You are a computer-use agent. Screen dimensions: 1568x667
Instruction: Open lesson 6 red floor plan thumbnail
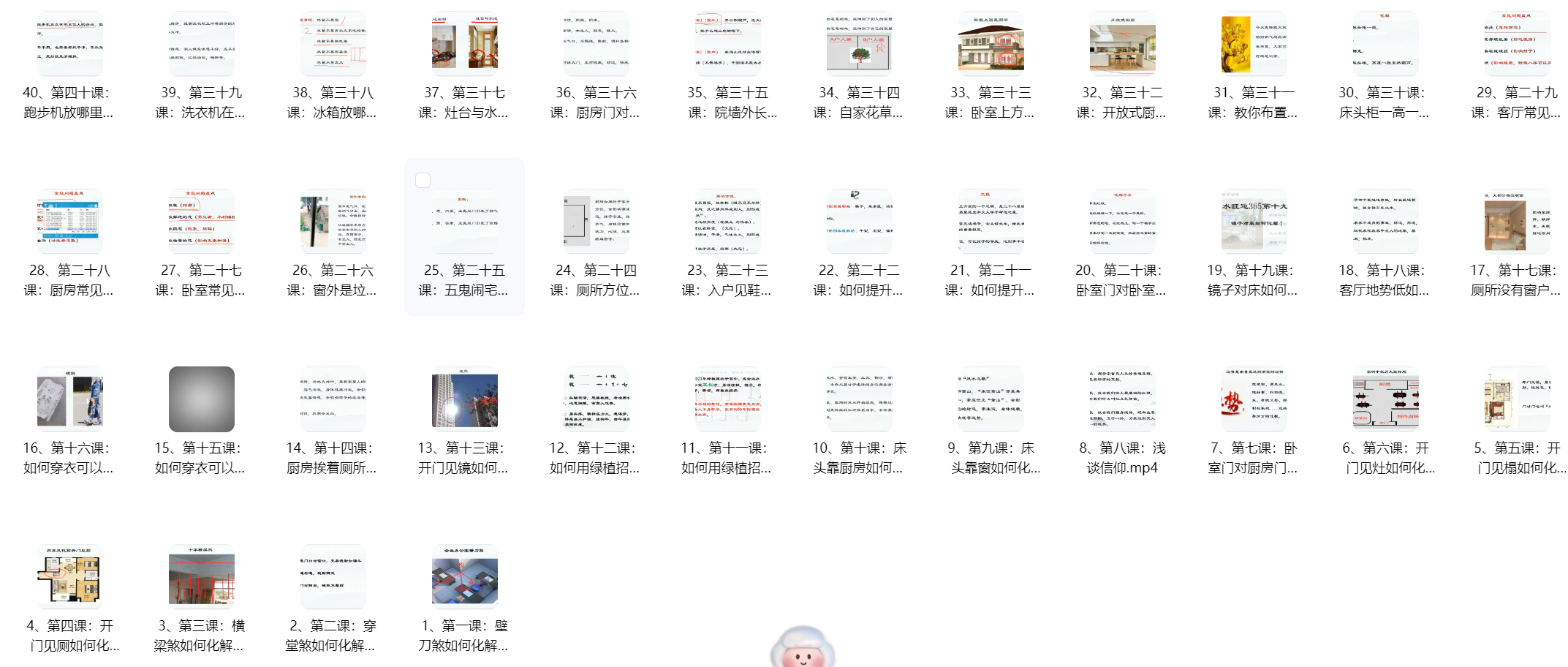(1385, 399)
